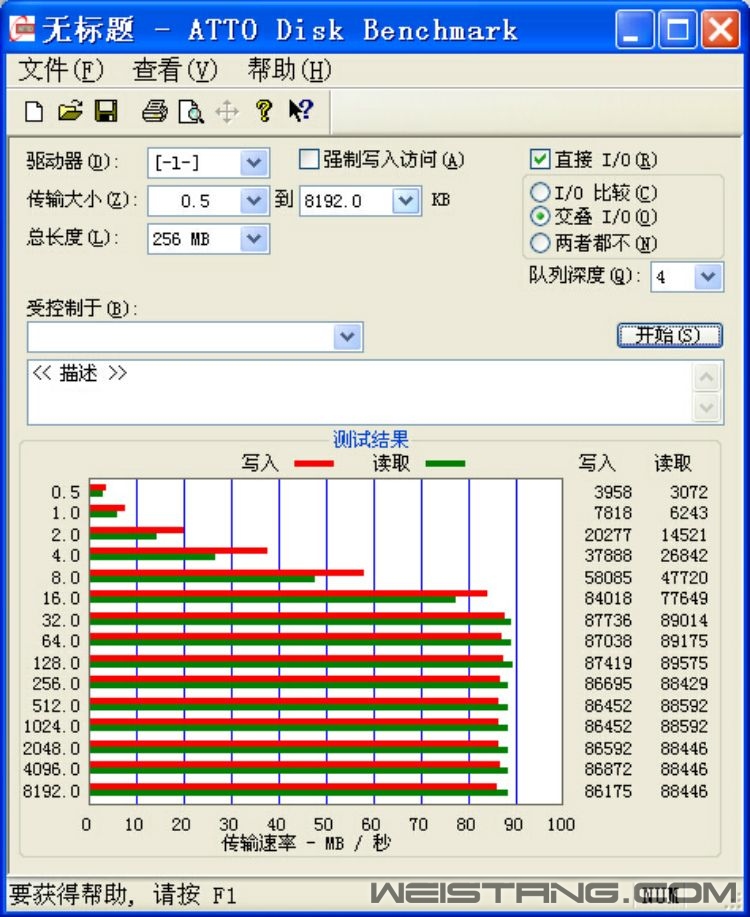Click the 传输速率 - MB / 秒 axis label

click(306, 843)
